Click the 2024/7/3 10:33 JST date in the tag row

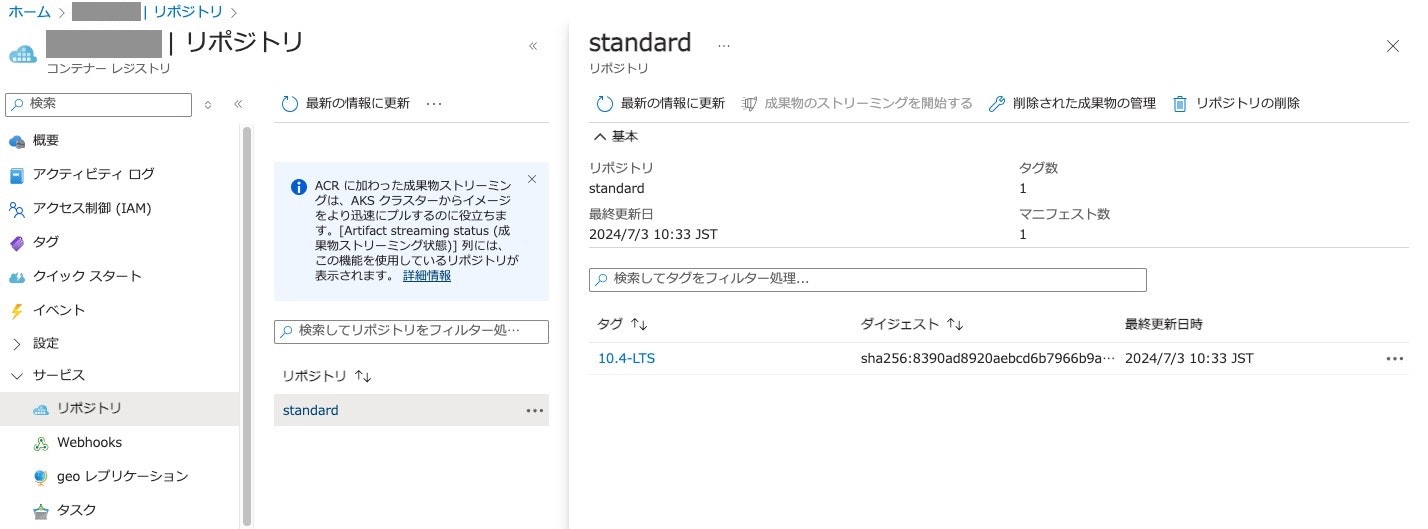coord(1189,358)
